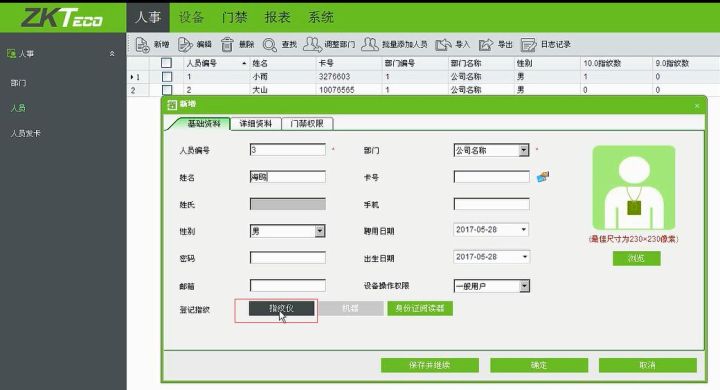Click the 新增 (add) toolbar icon
The width and height of the screenshot is (720, 390).
pos(142,45)
